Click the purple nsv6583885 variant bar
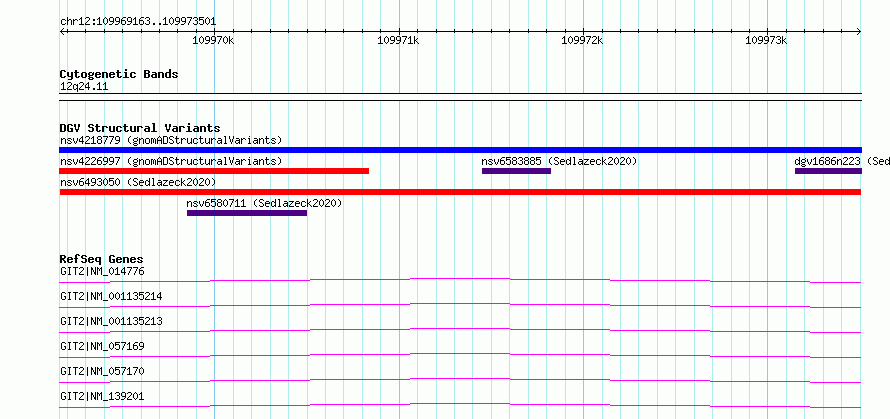Screen dimensions: 890x419 click(517, 171)
